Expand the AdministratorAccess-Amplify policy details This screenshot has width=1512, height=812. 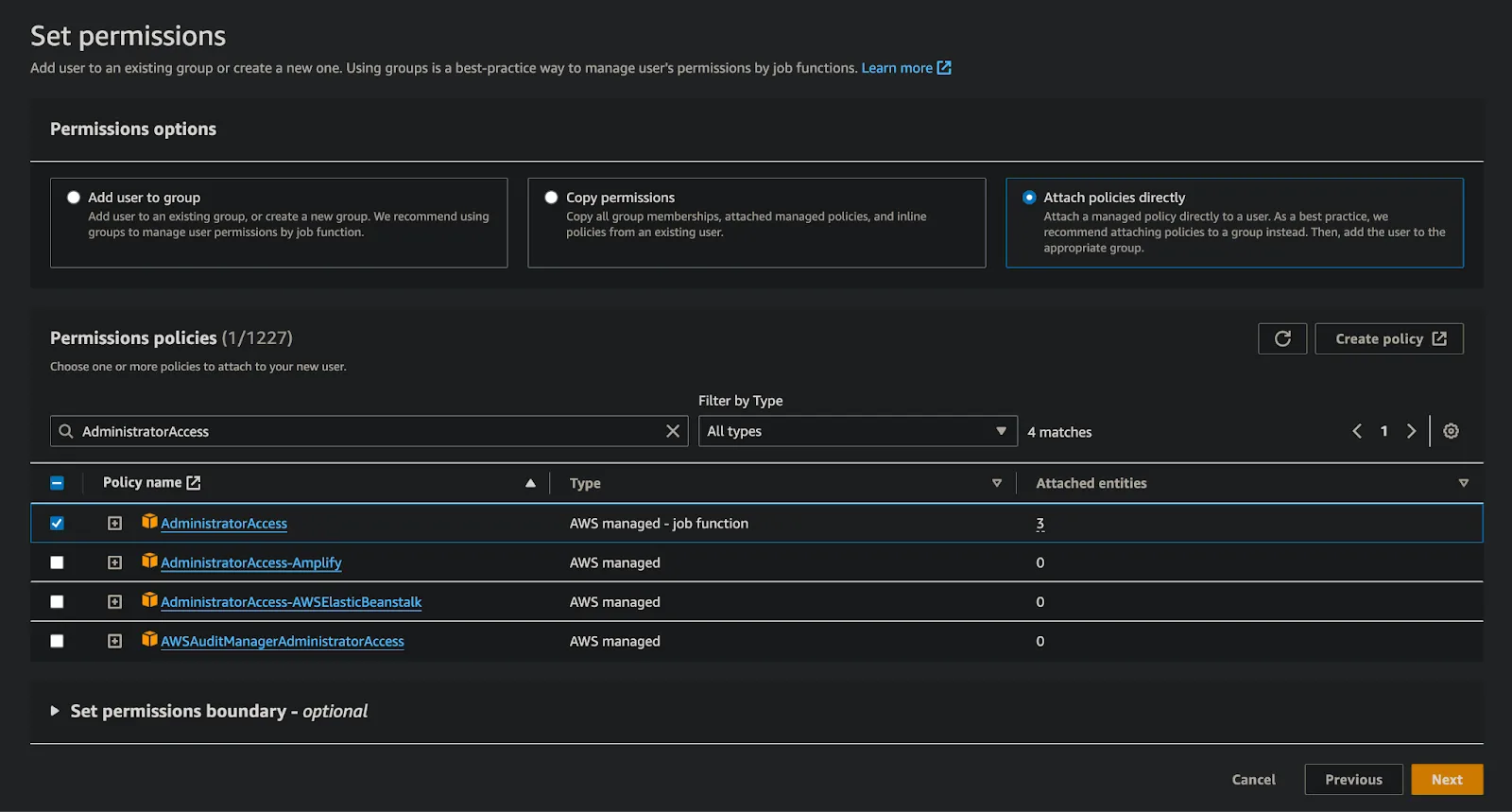click(x=115, y=562)
